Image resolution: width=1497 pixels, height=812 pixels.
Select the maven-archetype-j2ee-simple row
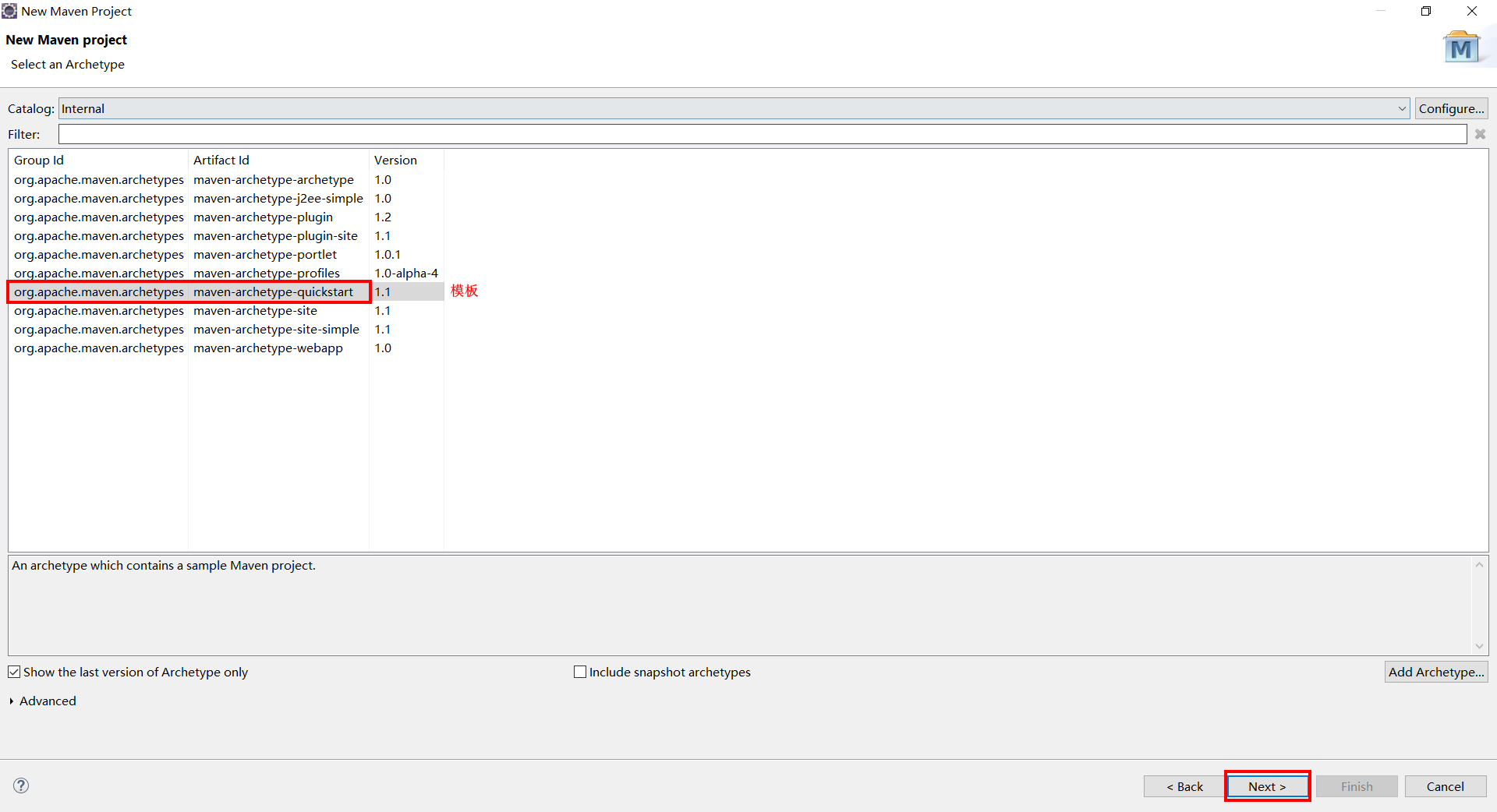click(x=226, y=198)
